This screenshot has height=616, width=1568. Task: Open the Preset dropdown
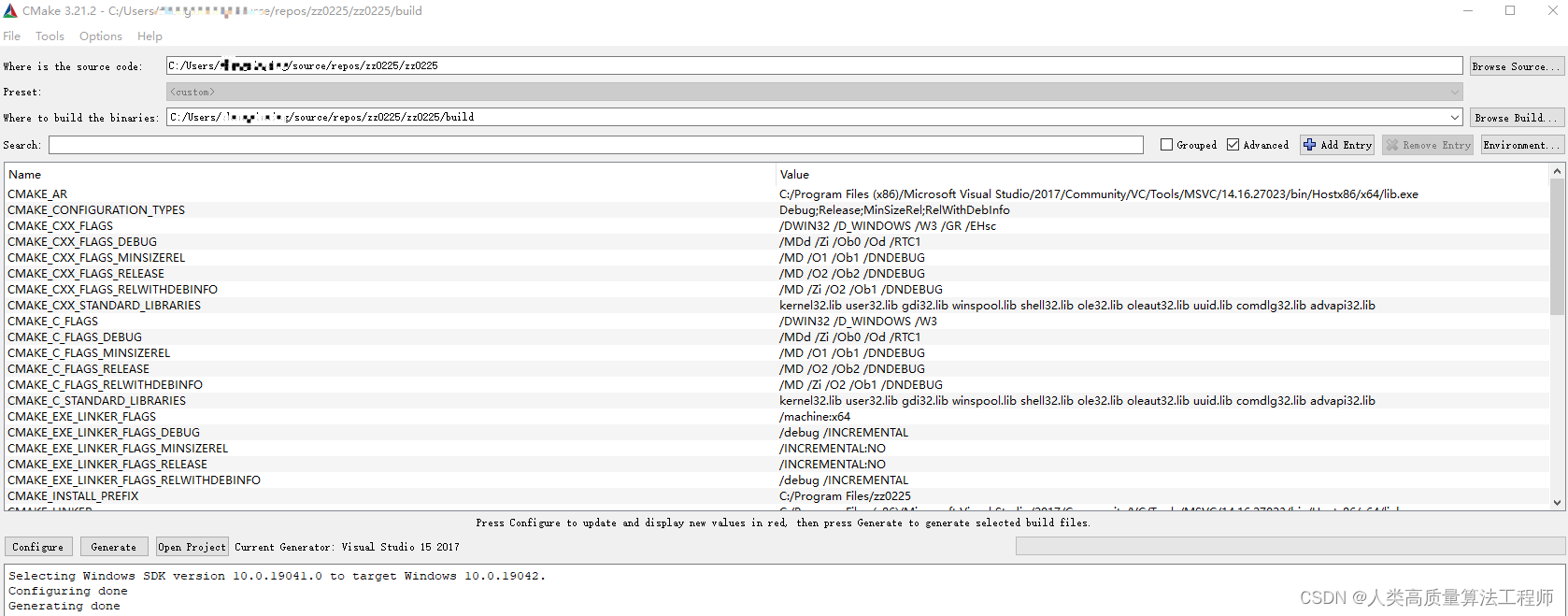814,92
